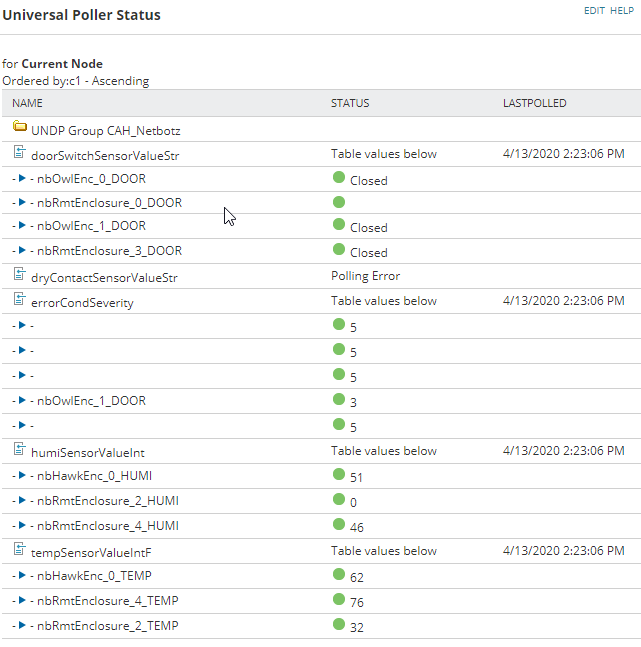
Task: Click the poller icon beside dryContactSensorValueStr
Action: point(19,274)
